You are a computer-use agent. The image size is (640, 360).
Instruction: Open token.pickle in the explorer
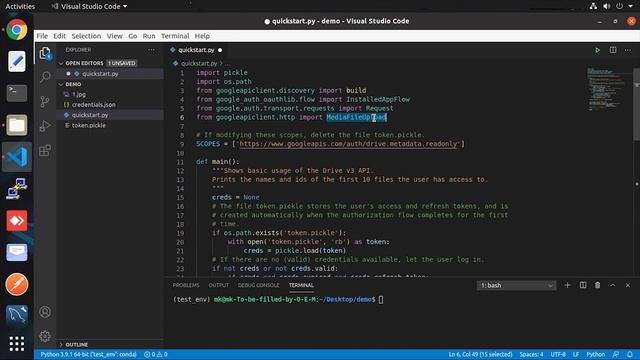(89, 125)
